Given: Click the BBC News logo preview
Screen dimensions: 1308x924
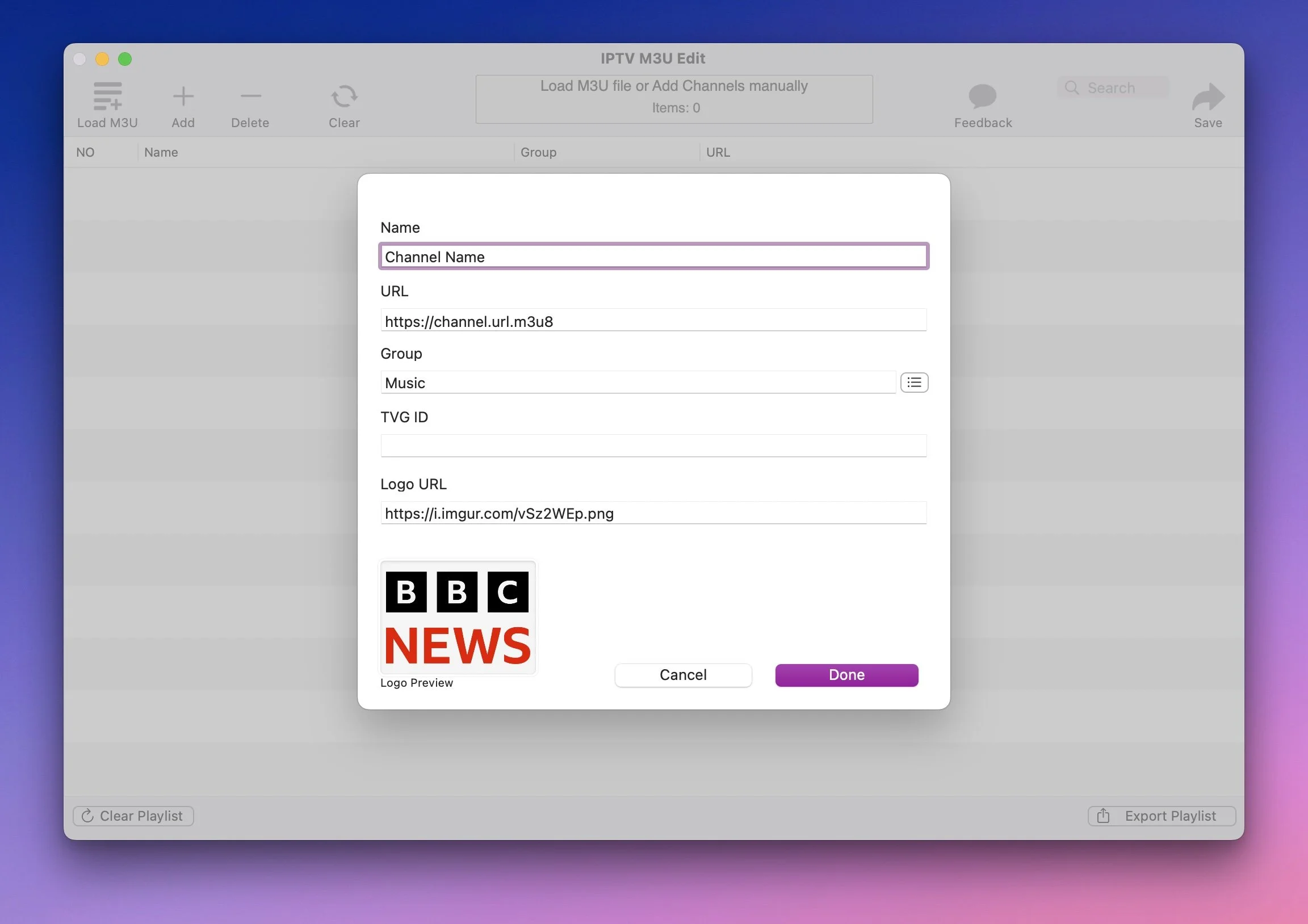Looking at the screenshot, I should 458,618.
